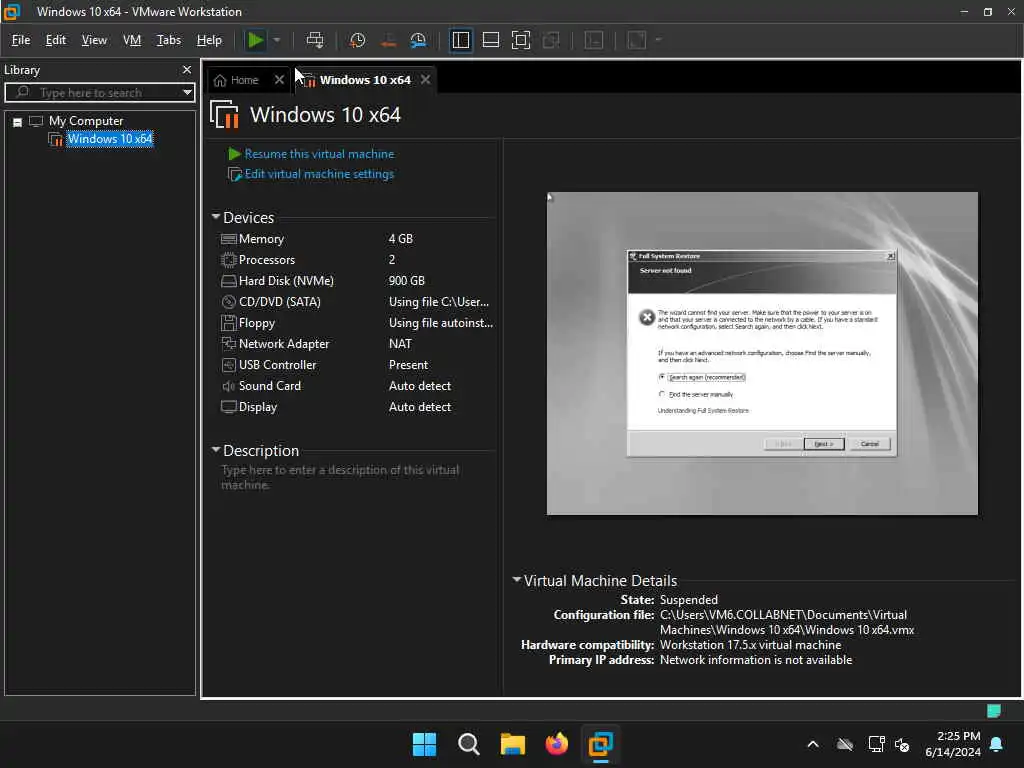Click the VM screen preview thumbnail

click(x=762, y=353)
